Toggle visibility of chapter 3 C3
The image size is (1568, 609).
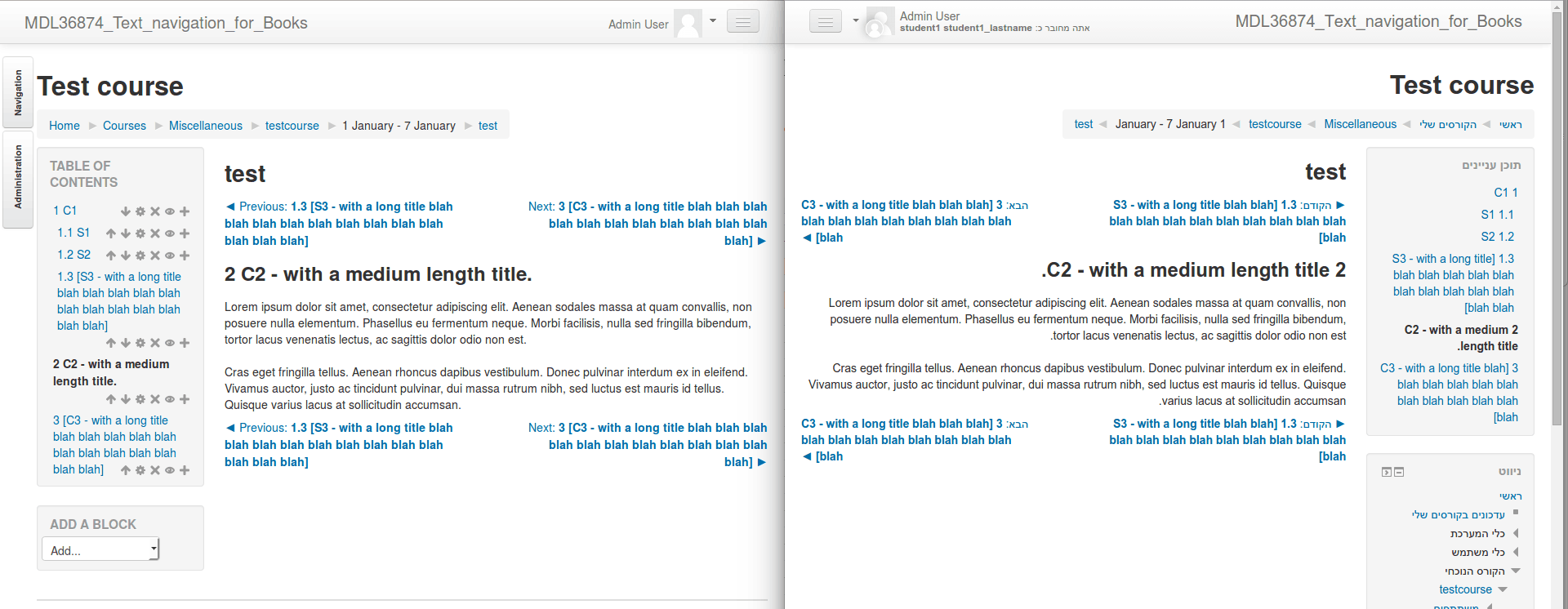(x=170, y=470)
